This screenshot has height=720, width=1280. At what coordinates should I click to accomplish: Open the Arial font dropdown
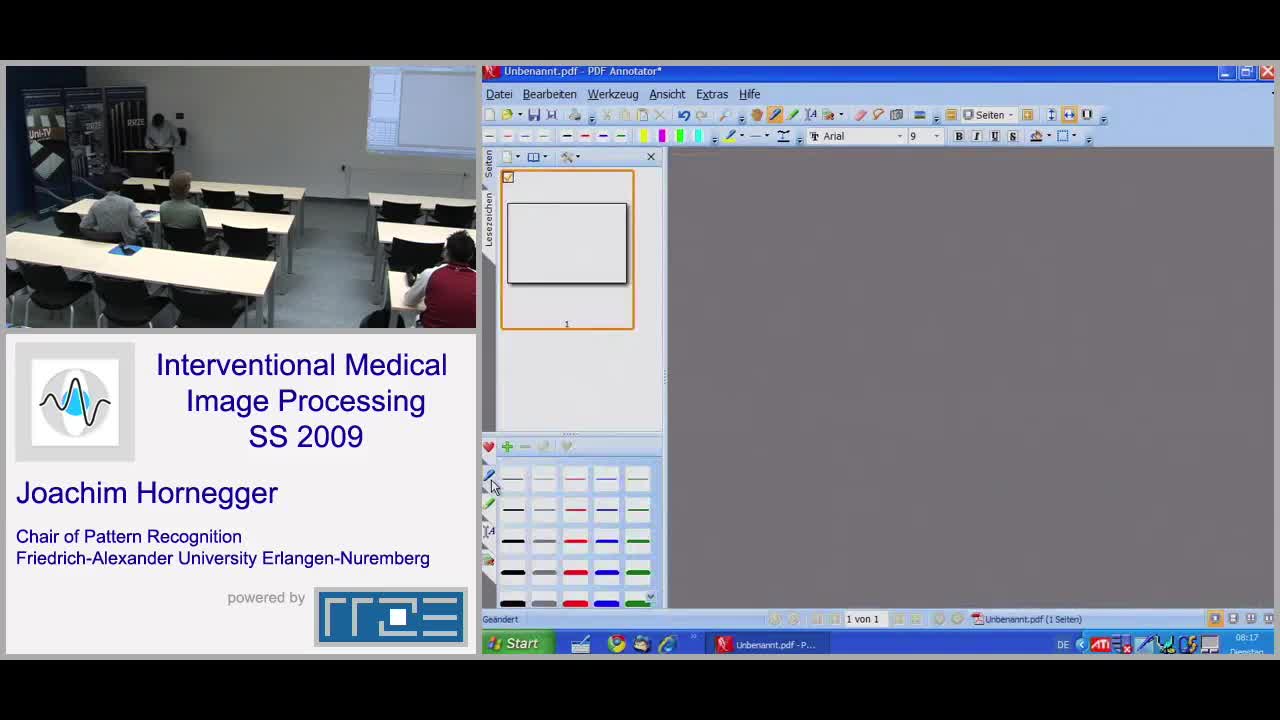tap(899, 136)
